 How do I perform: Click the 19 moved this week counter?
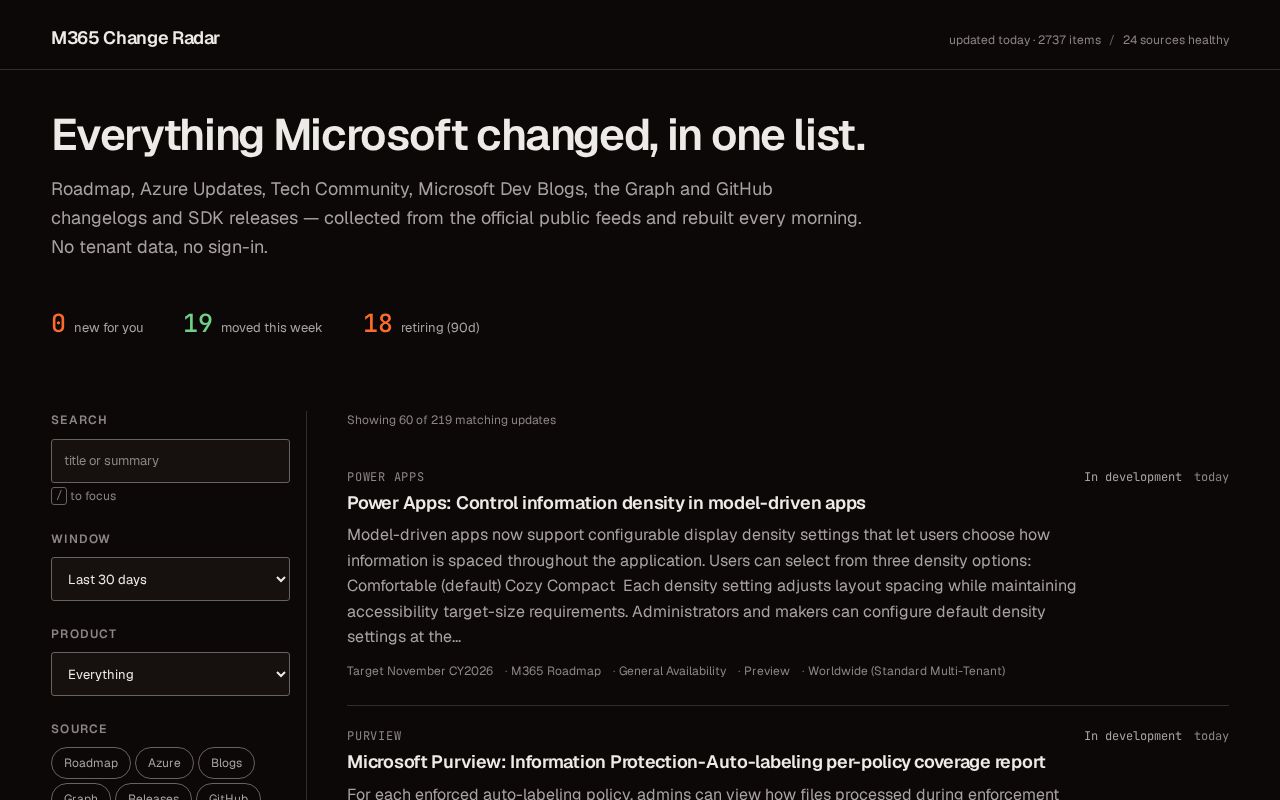252,324
